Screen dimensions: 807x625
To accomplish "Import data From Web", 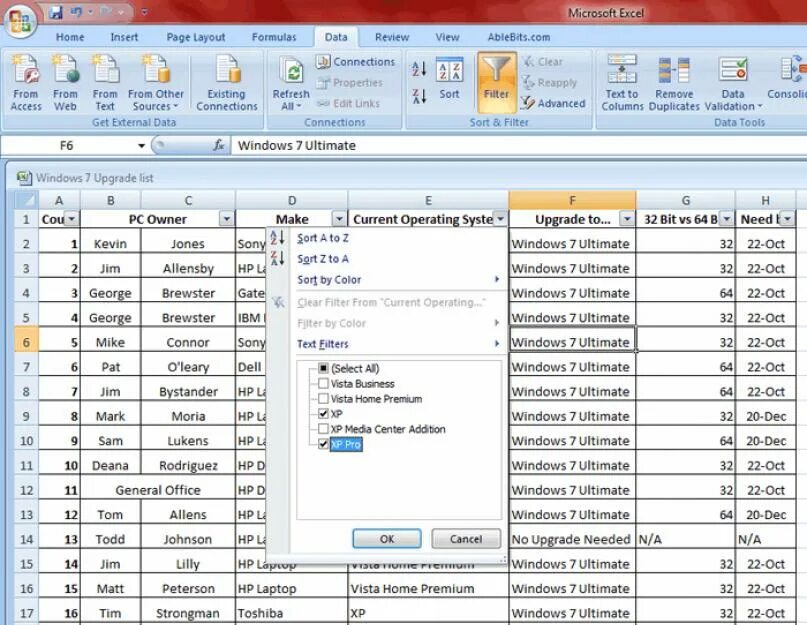I will point(65,83).
